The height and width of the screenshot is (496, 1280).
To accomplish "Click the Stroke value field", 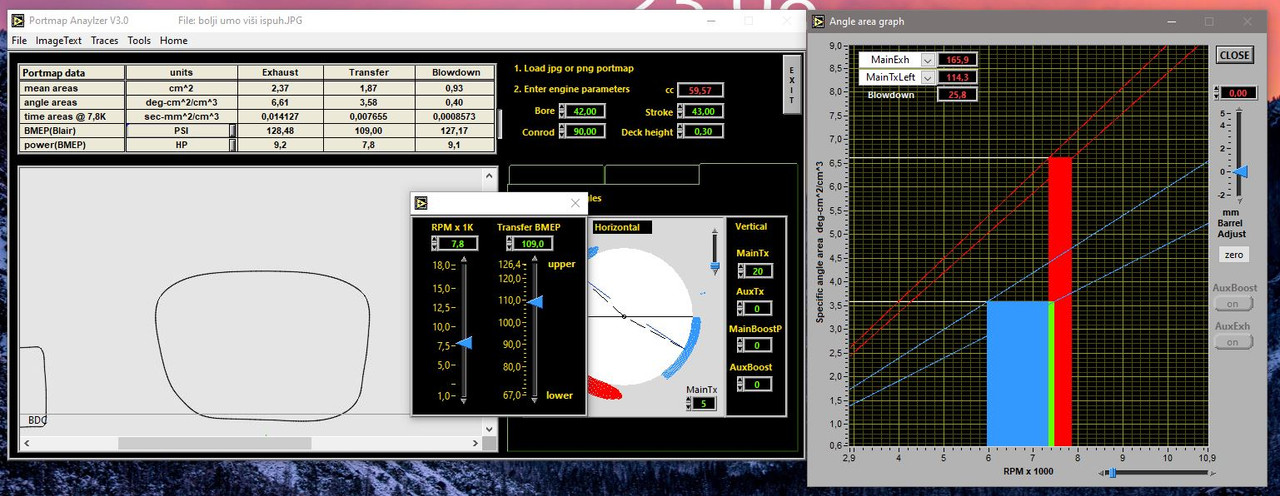I will [x=704, y=111].
